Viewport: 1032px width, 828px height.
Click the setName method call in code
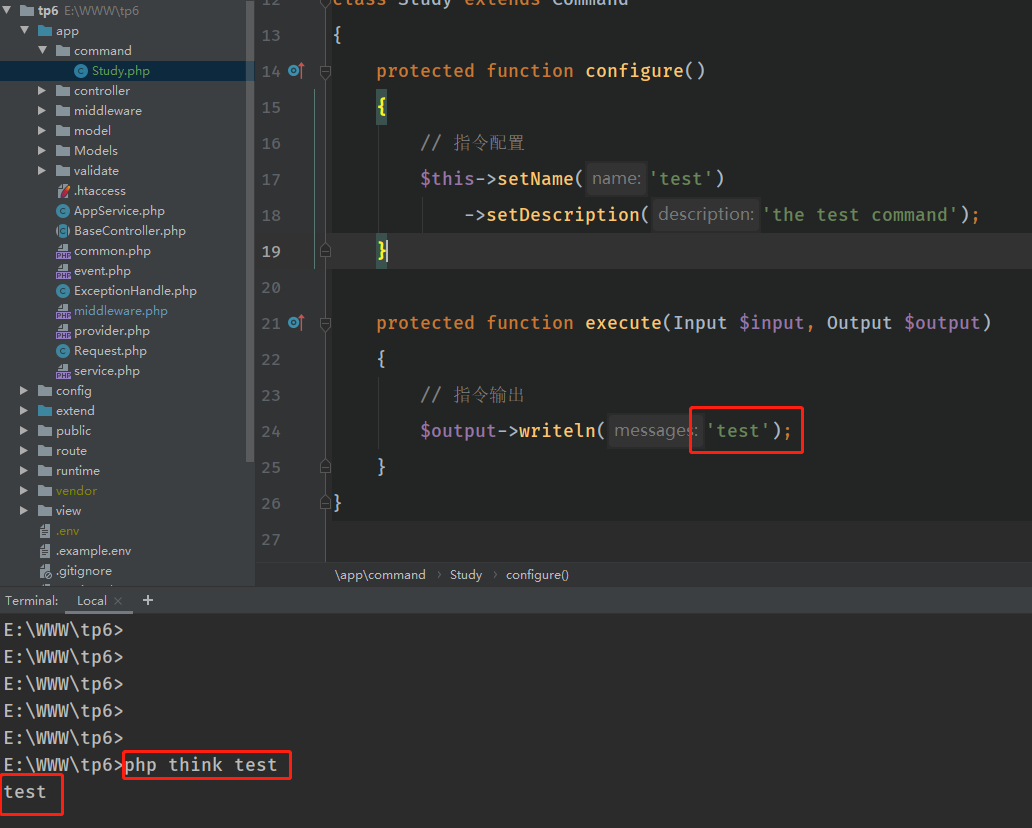[535, 178]
